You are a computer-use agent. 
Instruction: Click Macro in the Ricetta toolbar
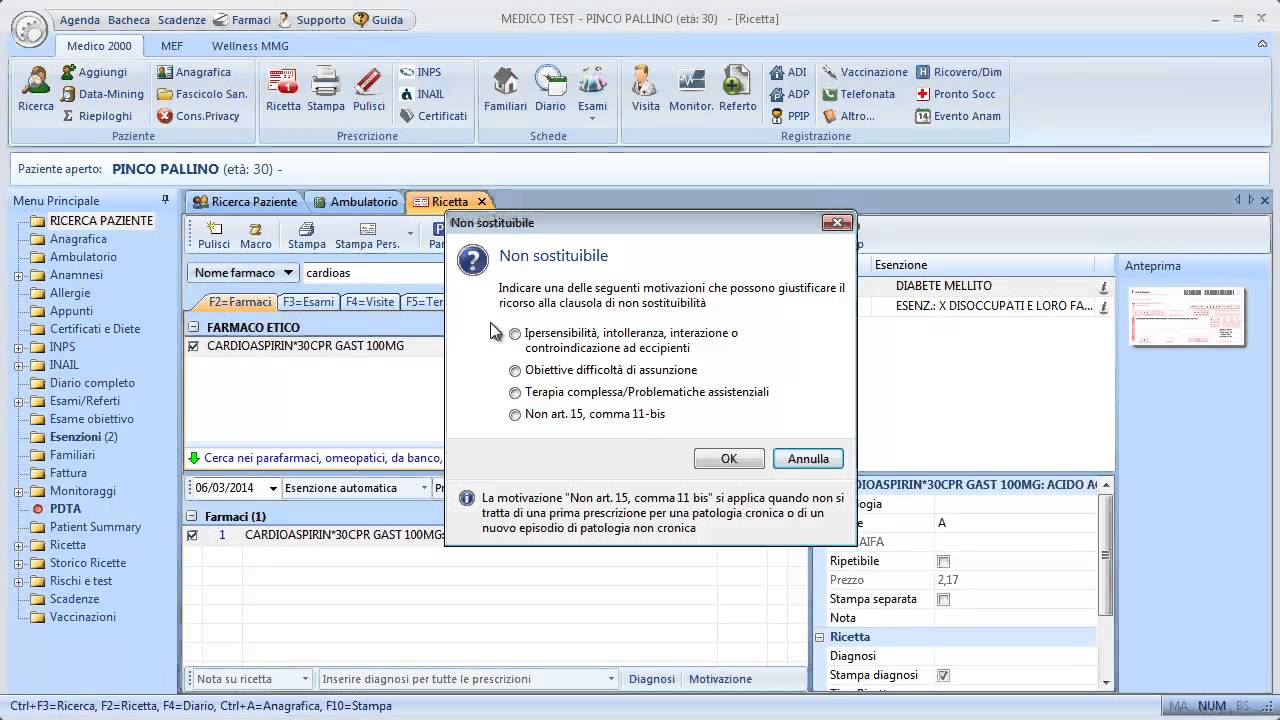coord(255,236)
